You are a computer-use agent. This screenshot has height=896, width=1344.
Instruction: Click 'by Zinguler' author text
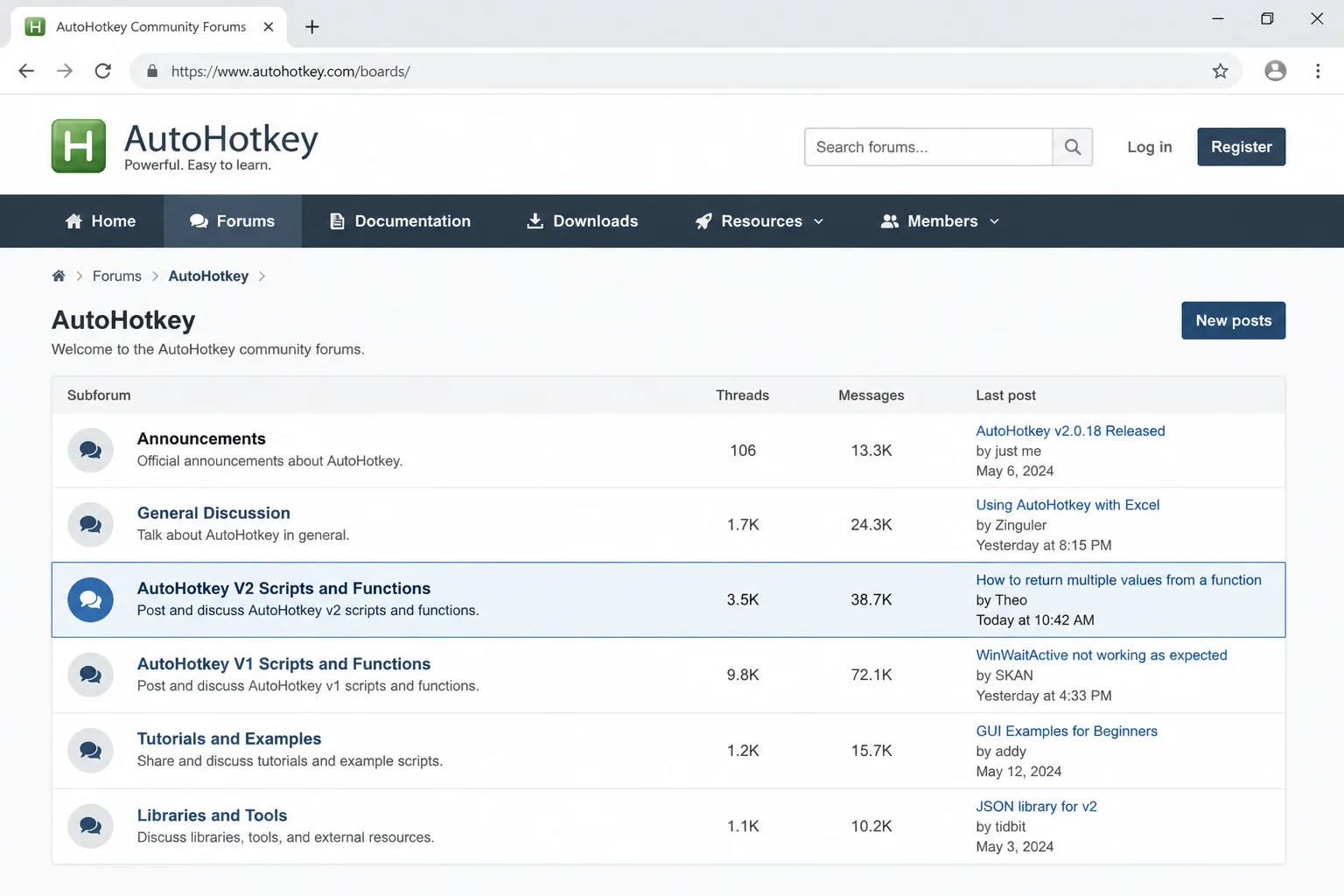point(1011,526)
